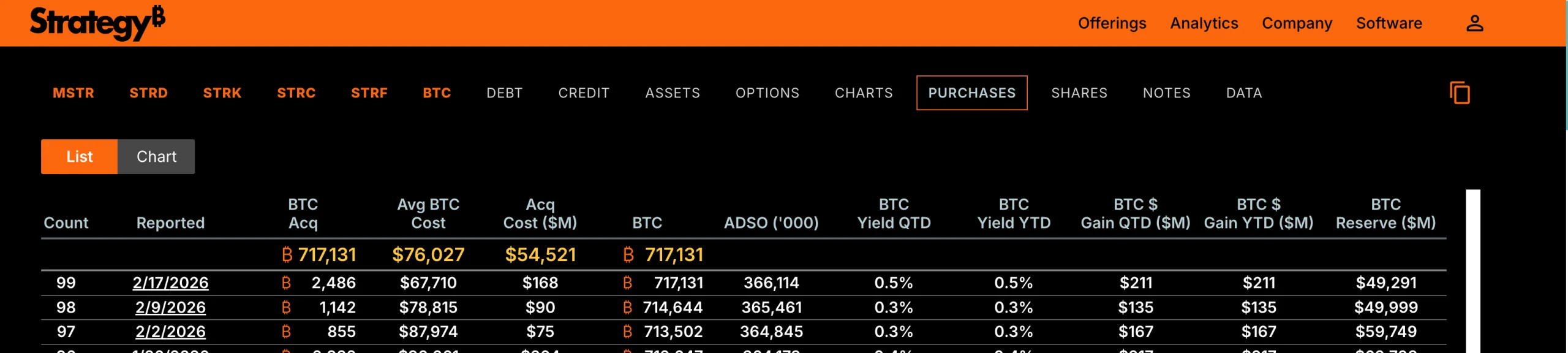Screen dimensions: 1568x353
Task: Open the 2/17/2026 purchase report link
Action: [x=170, y=283]
